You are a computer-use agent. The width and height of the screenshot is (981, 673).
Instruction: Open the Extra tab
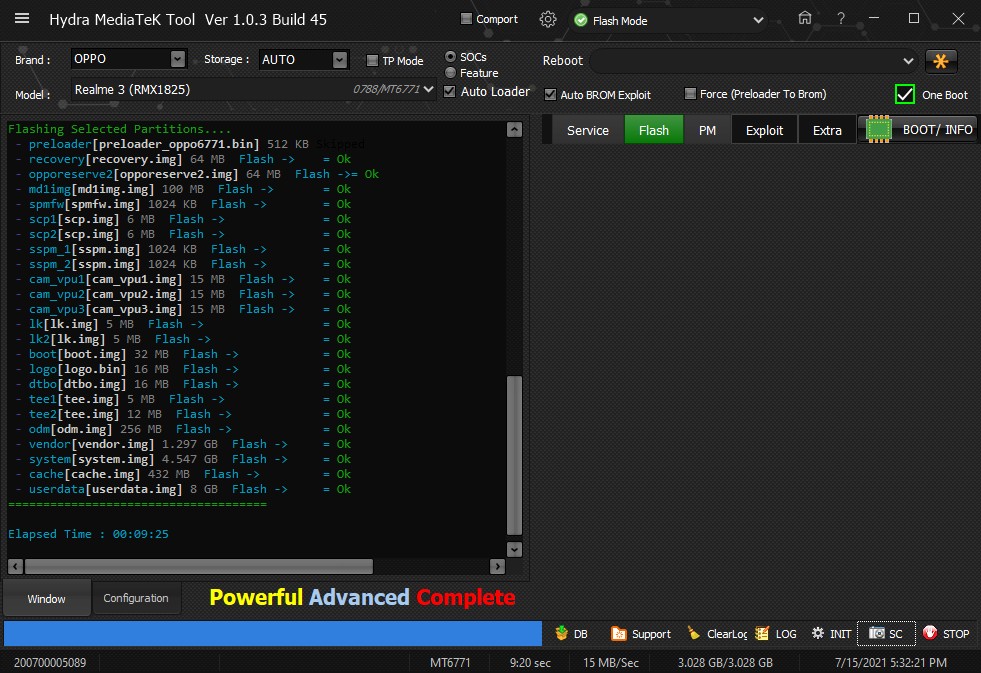827,130
